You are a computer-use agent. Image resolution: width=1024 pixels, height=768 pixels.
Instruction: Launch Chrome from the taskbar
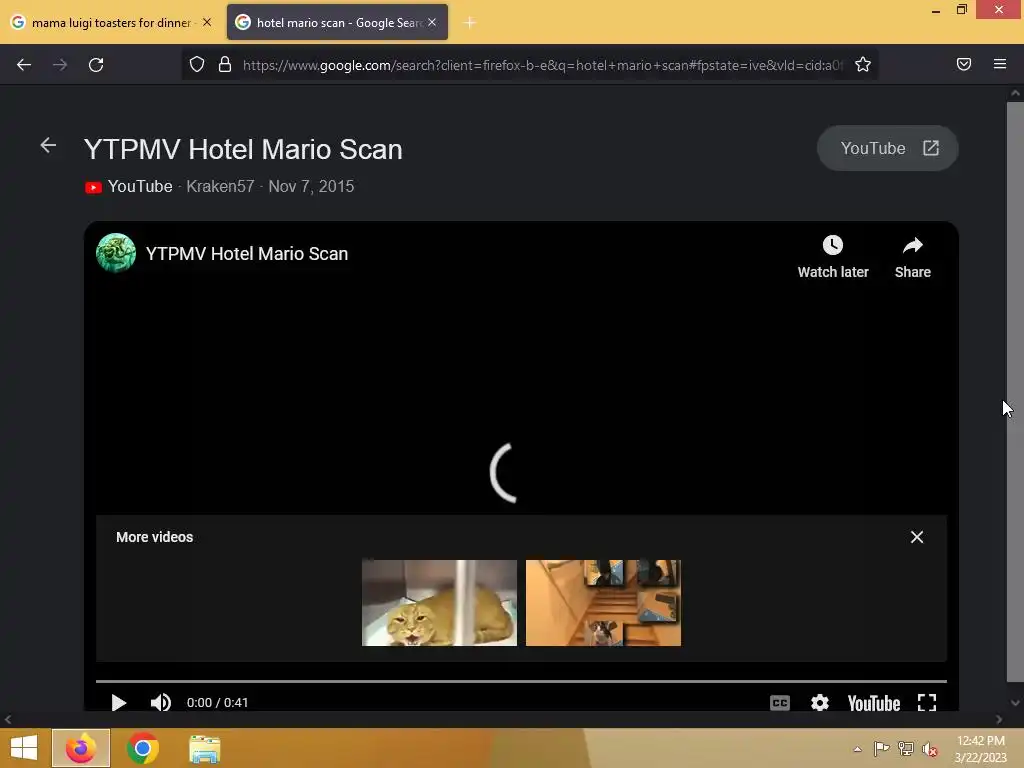143,748
